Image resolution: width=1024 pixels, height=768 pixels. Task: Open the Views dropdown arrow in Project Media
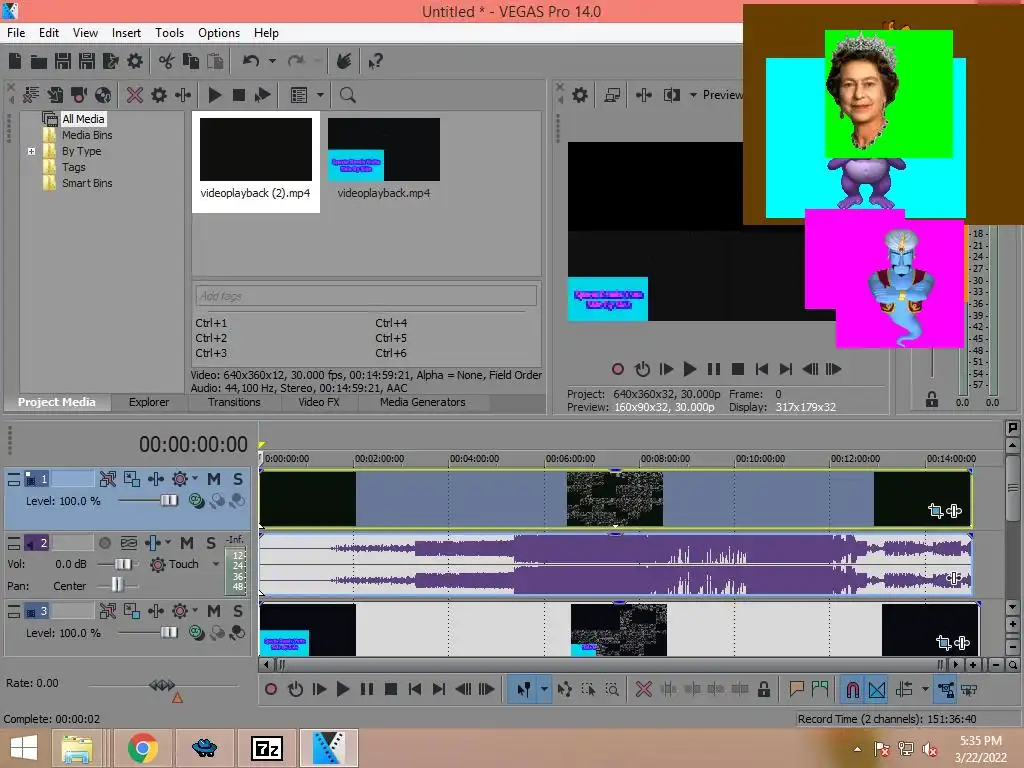coord(320,95)
